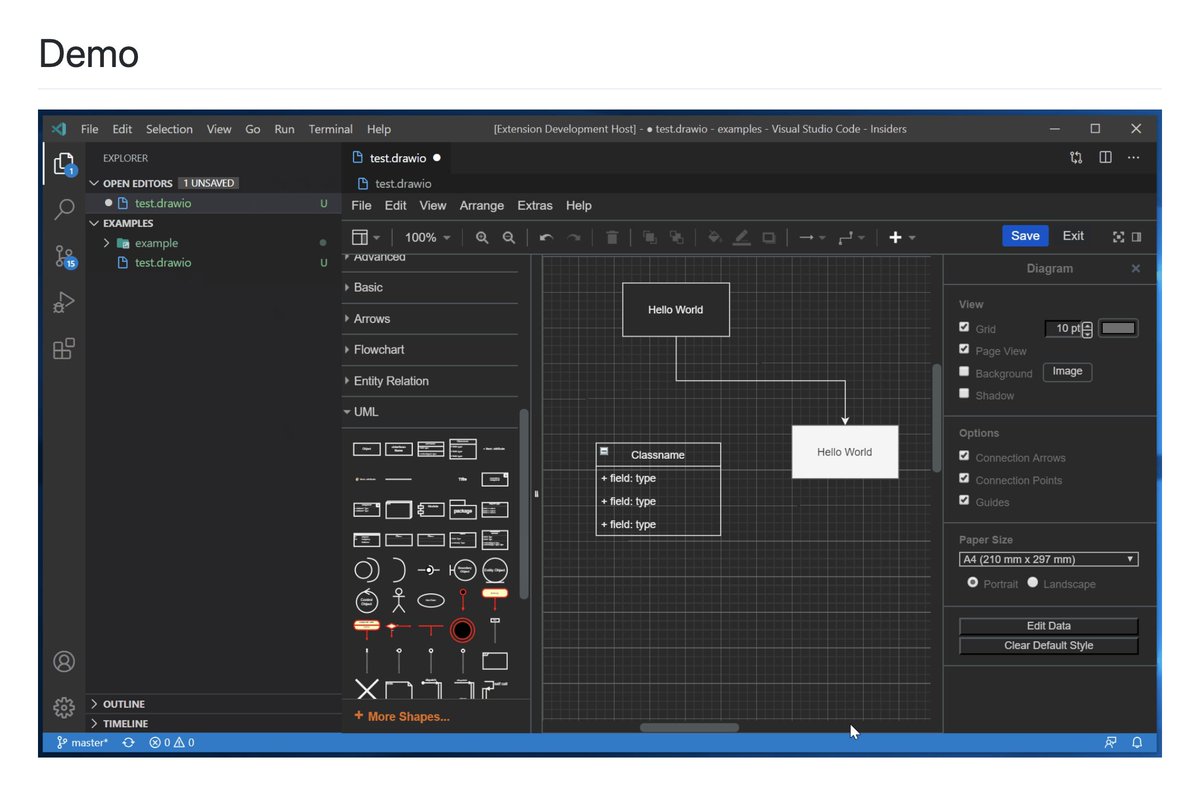1200x800 pixels.
Task: Click the Split Editor icon
Action: (x=1105, y=157)
